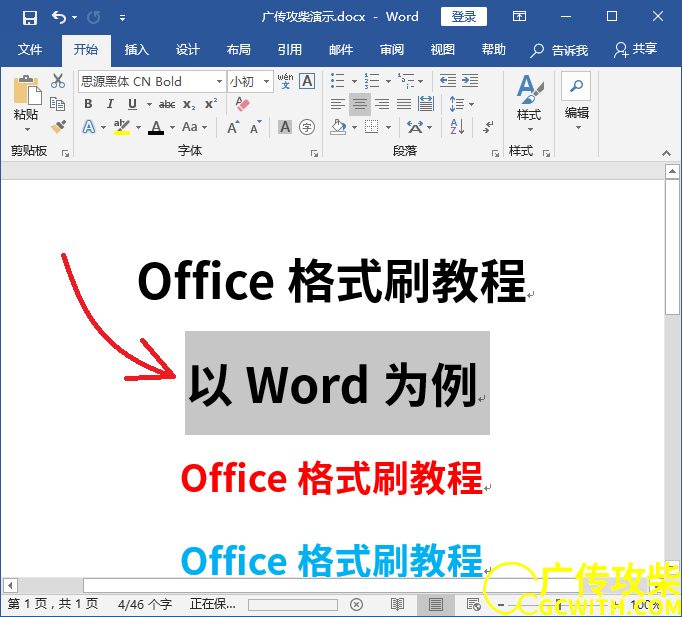Click the 登录 sign-in button
Viewport: 682px width, 617px height.
(x=464, y=17)
